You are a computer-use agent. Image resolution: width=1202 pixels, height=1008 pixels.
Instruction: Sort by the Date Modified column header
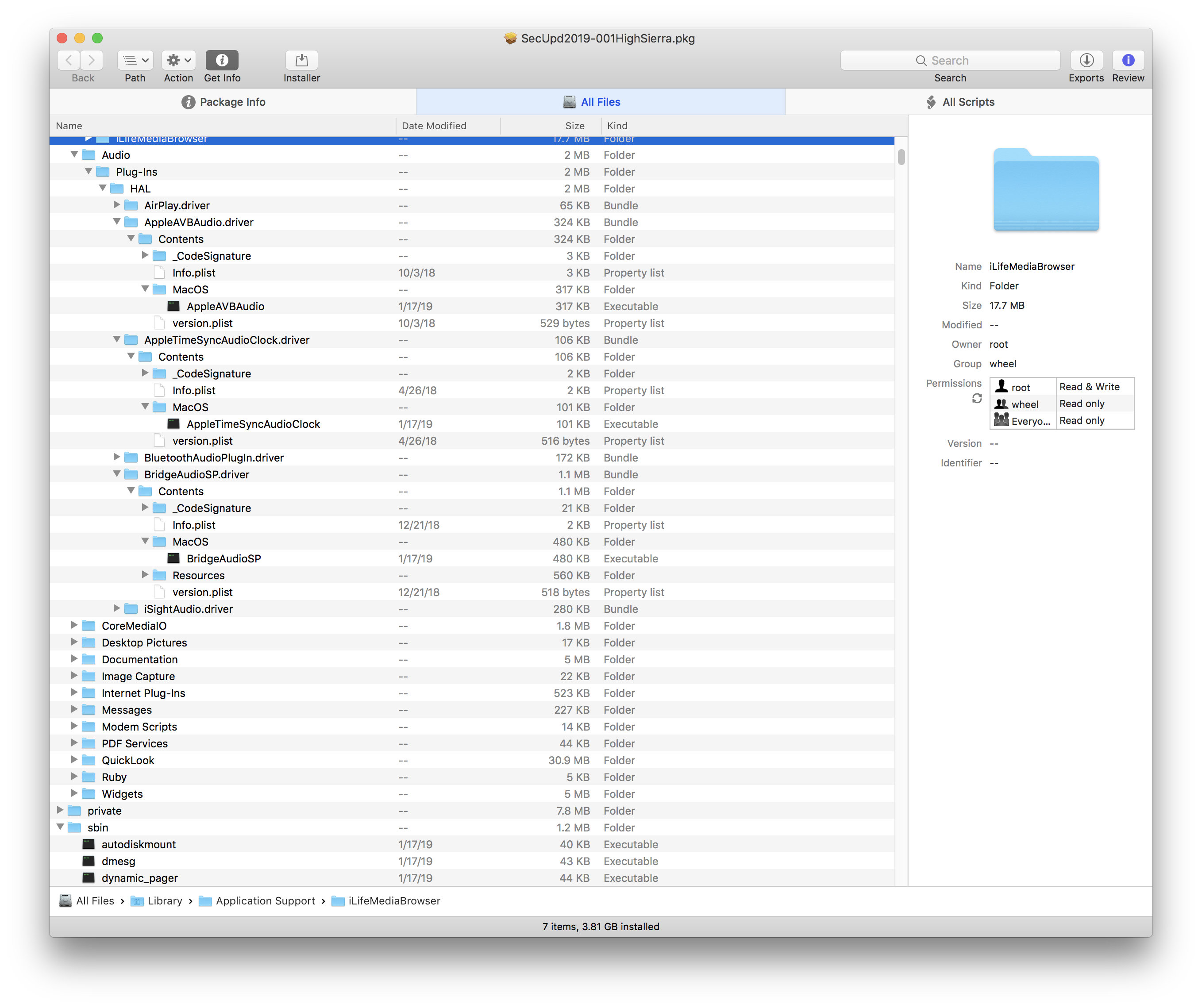[434, 126]
